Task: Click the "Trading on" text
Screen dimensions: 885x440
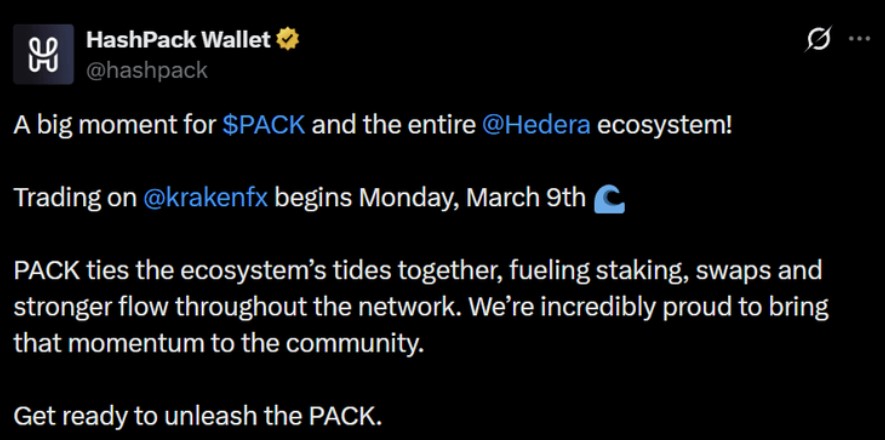Action: point(74,198)
